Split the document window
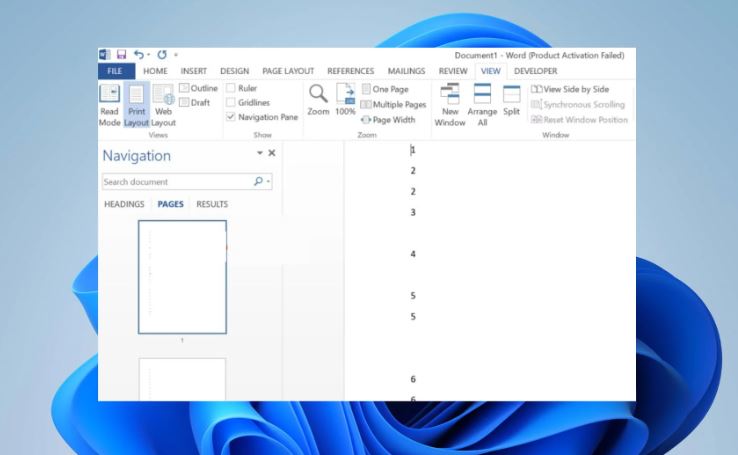This screenshot has height=455, width=738. click(x=511, y=100)
